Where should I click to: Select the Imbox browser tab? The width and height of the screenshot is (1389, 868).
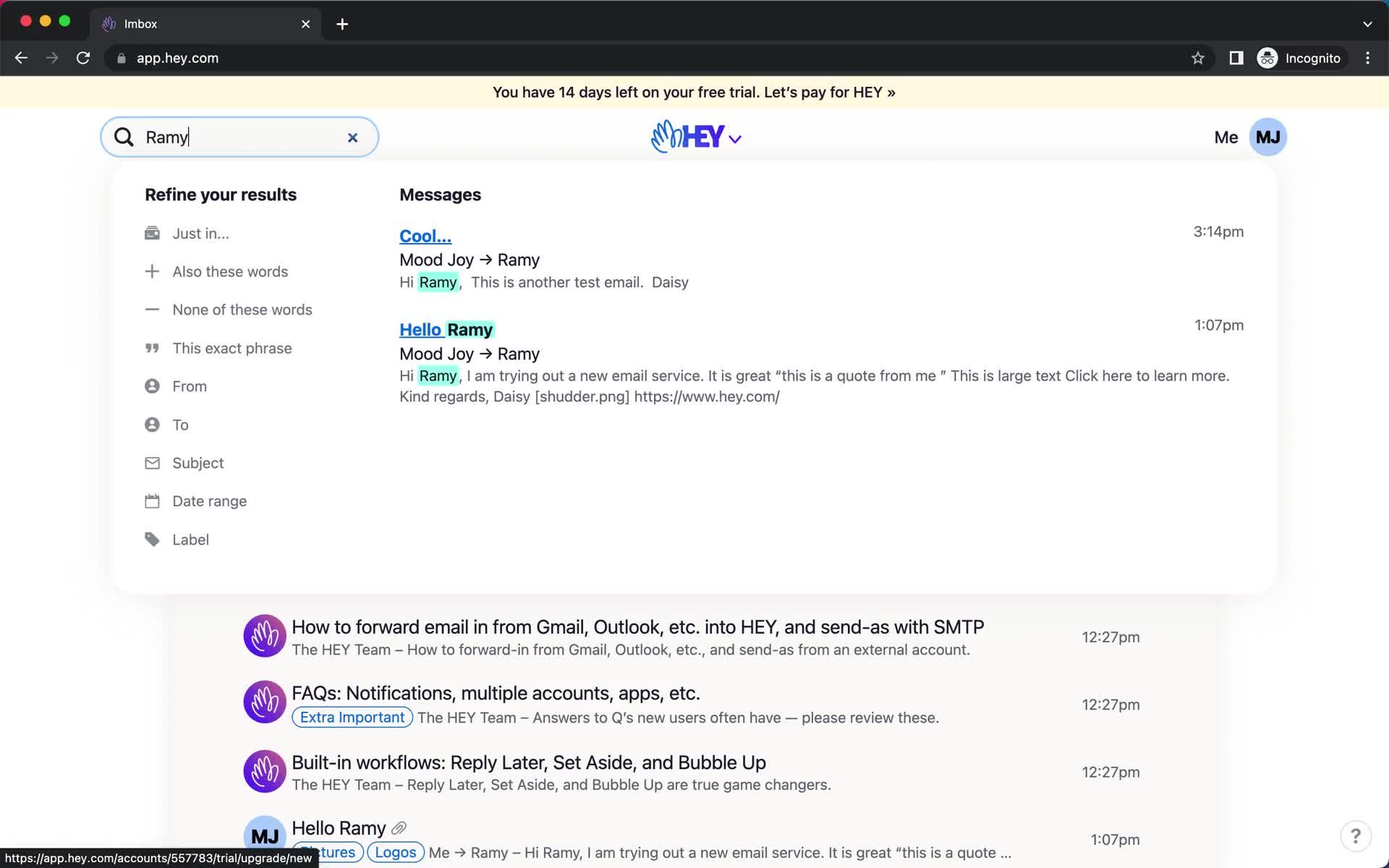pos(205,24)
